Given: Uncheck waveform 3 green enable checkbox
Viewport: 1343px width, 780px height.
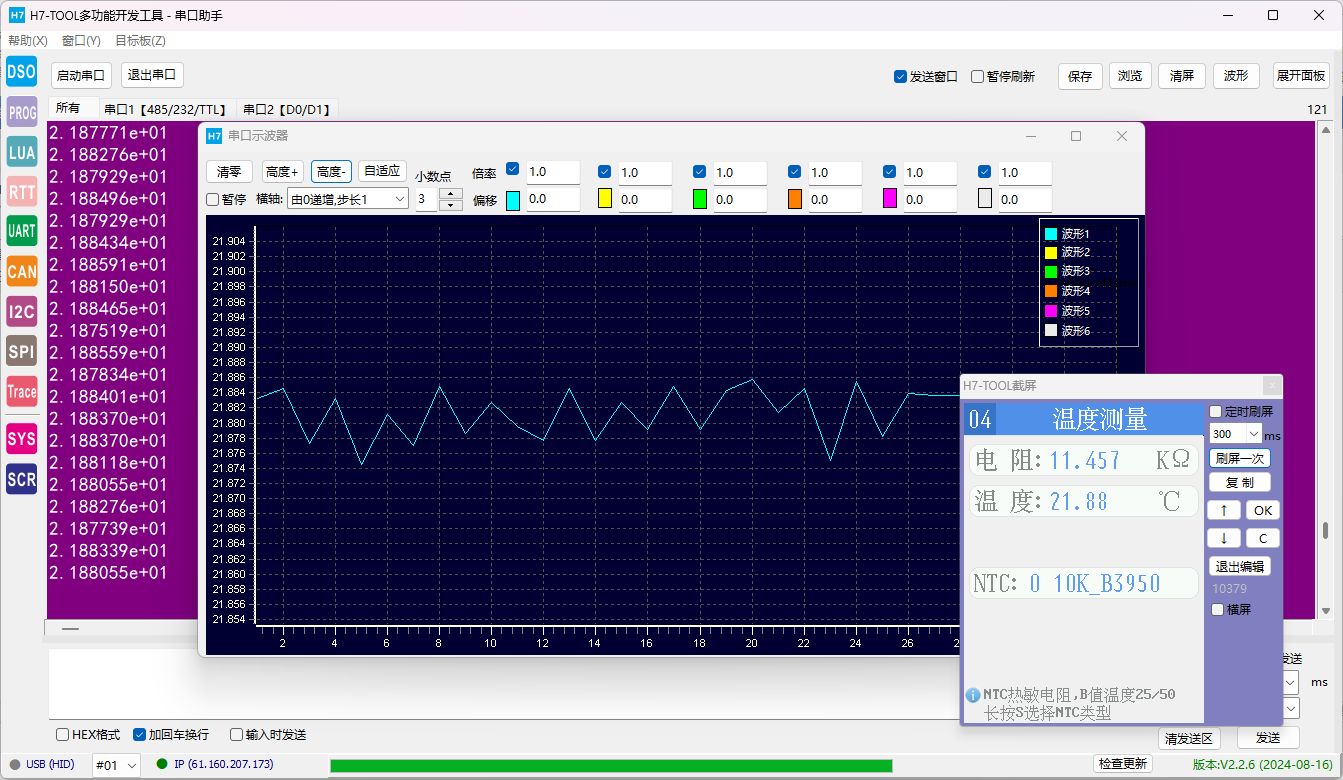Looking at the screenshot, I should point(699,171).
